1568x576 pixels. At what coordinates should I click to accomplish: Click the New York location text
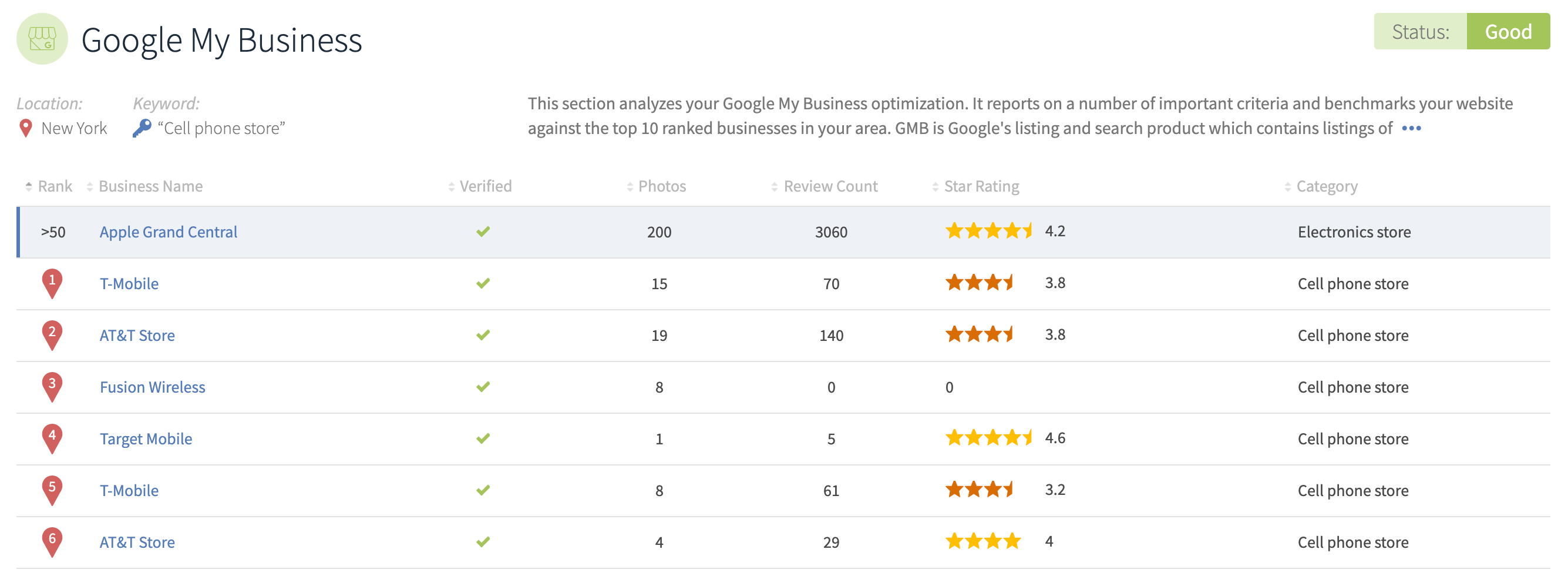coord(74,129)
